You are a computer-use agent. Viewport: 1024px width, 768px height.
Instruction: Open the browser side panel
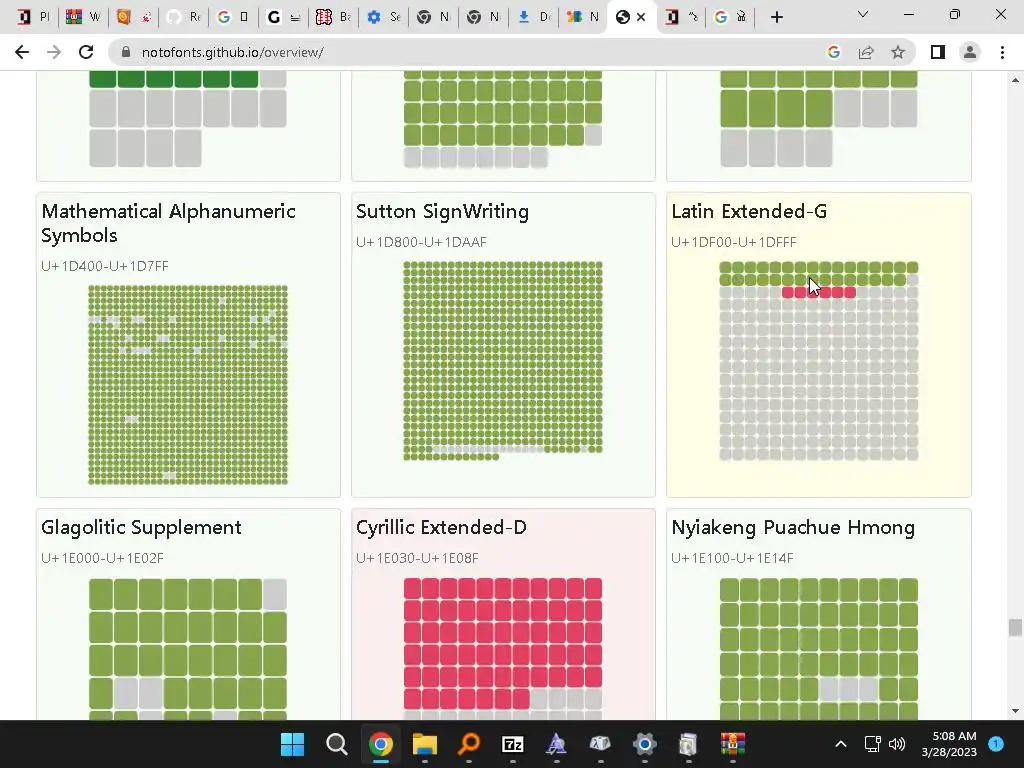click(938, 52)
